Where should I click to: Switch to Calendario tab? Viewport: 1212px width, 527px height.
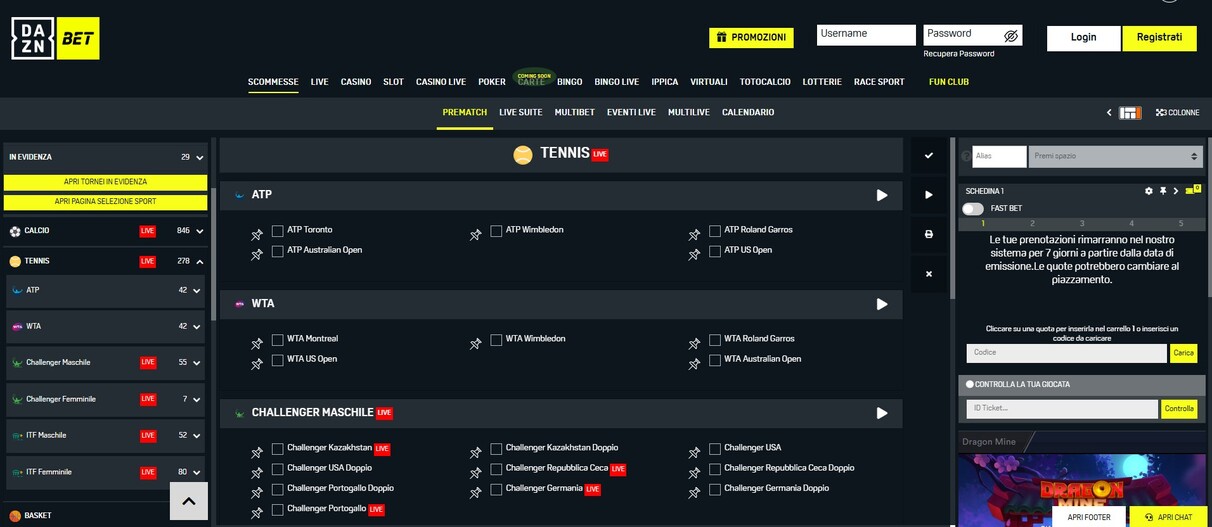coord(748,113)
